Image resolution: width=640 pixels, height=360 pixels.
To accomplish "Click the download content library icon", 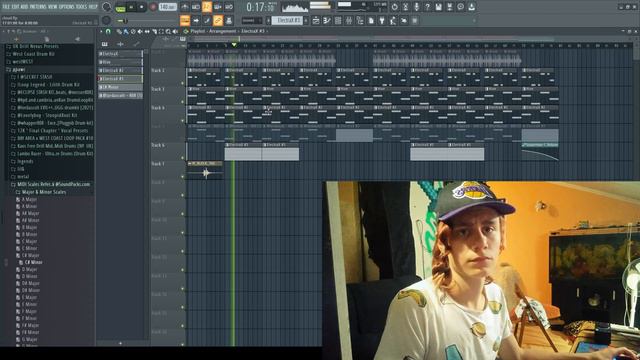I will pyautogui.click(x=471, y=7).
